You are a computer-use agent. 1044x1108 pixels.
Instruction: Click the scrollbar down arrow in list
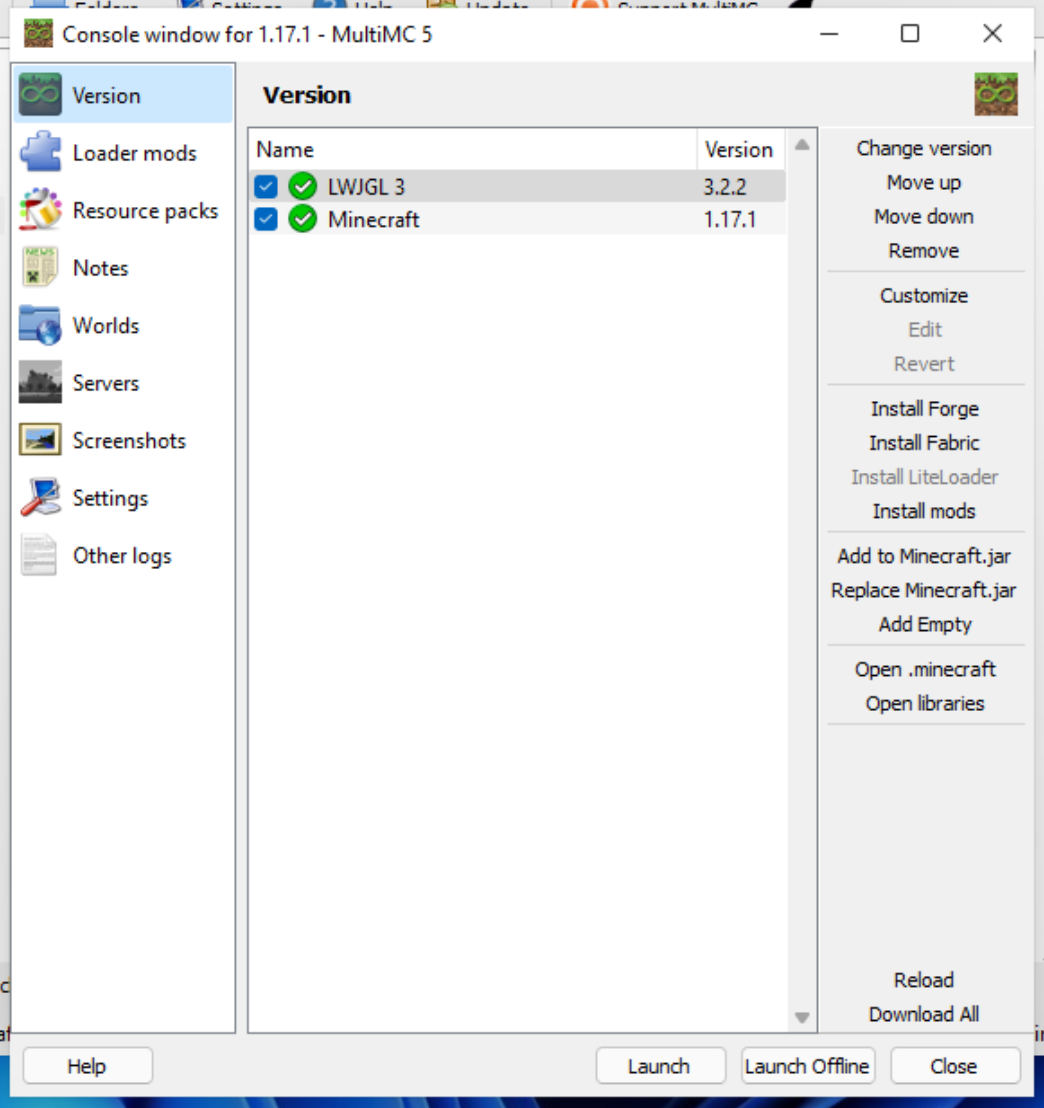802,1017
